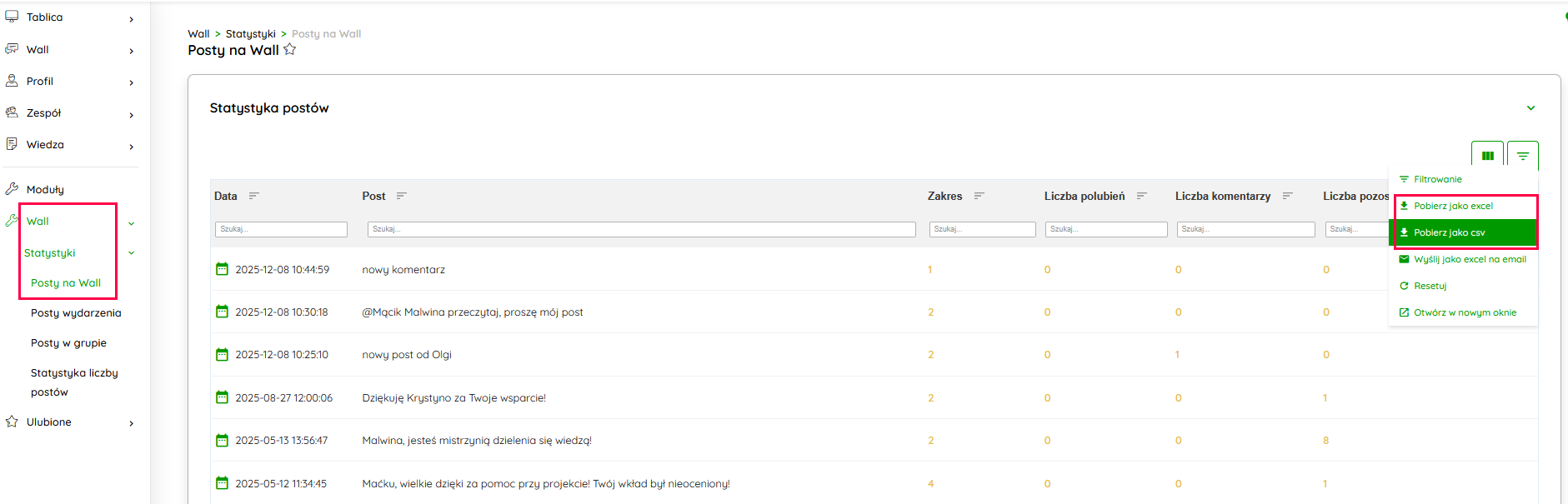Click the Tablica monitor icon in sidebar

click(x=12, y=17)
